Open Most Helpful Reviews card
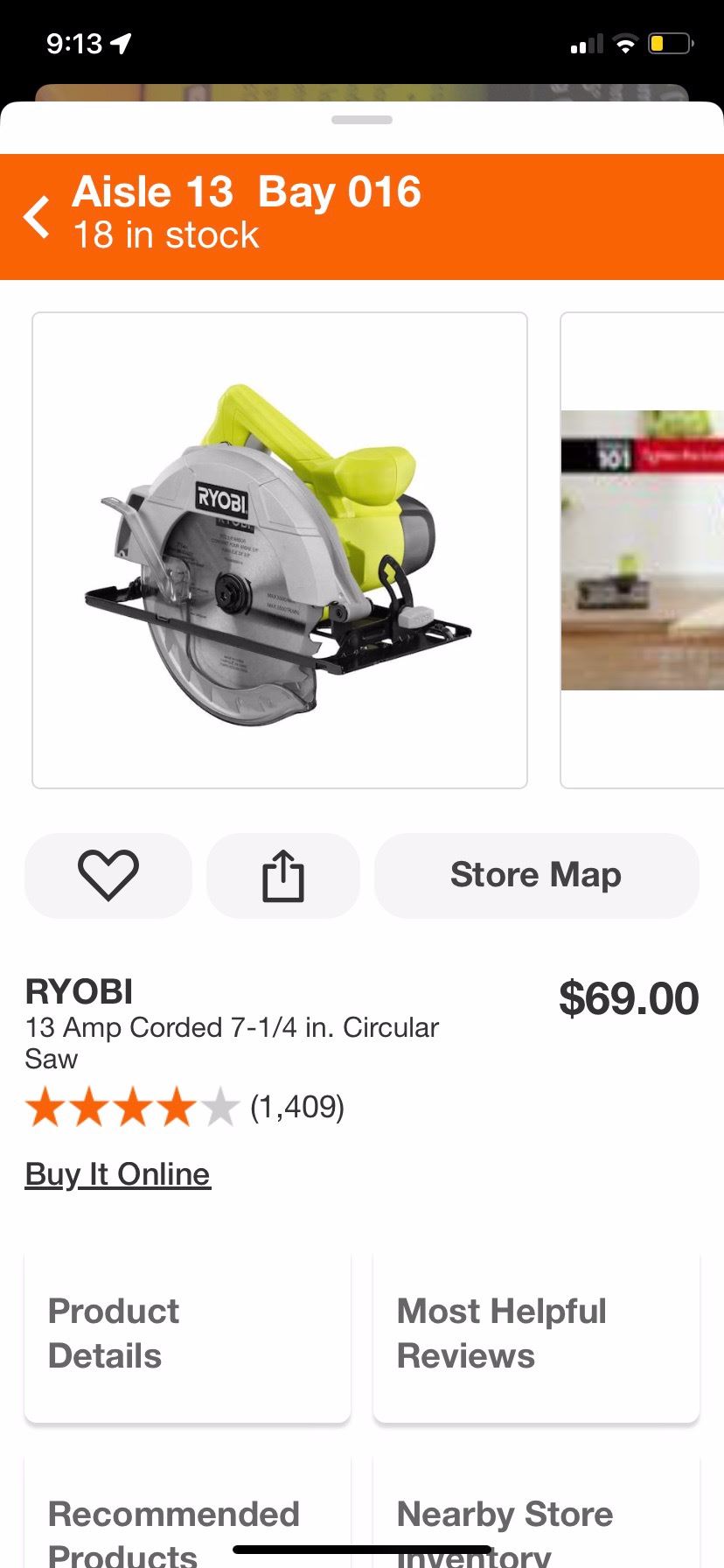The width and height of the screenshot is (724, 1568). coord(536,1335)
